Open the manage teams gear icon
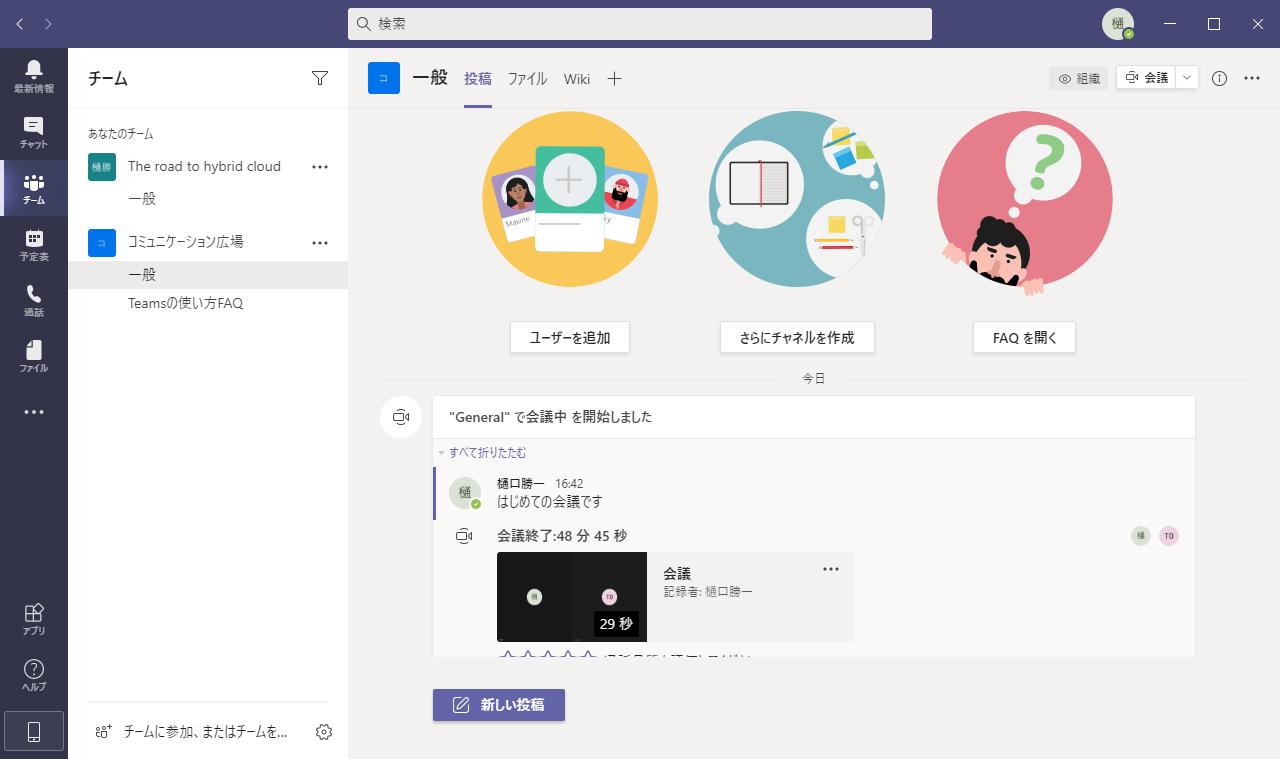This screenshot has height=759, width=1280. [324, 732]
